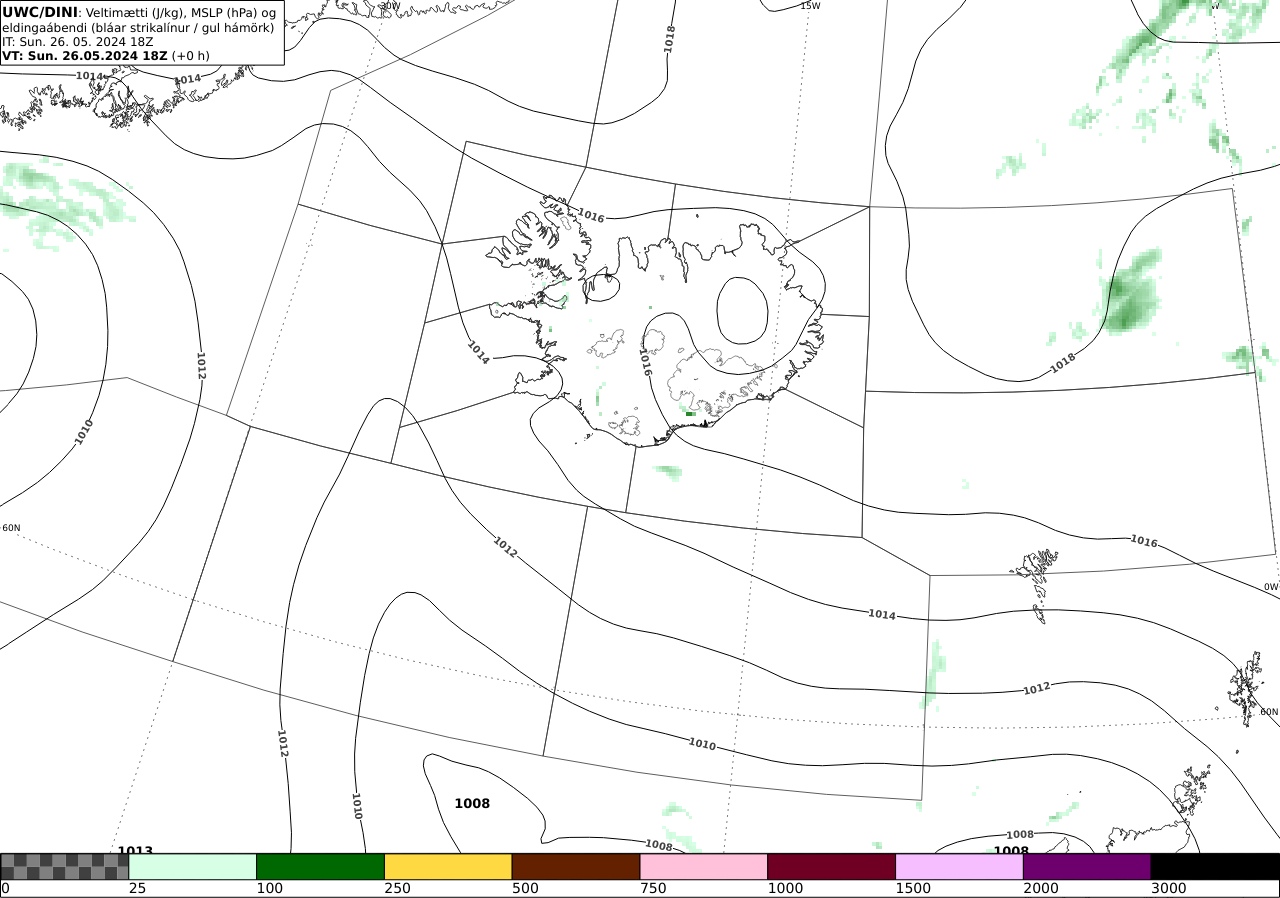
Task: Click the 'IT: Sun. 26. 05. 2024 18Z' line
Action: [x=77, y=42]
